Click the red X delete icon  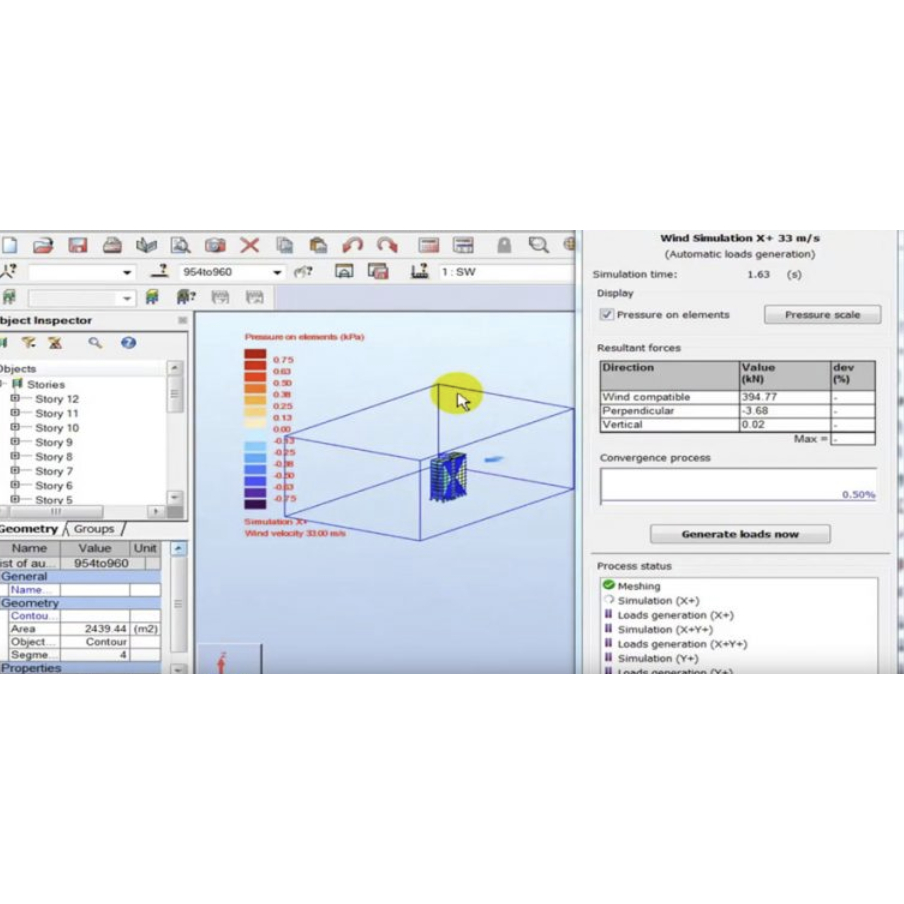(x=250, y=245)
